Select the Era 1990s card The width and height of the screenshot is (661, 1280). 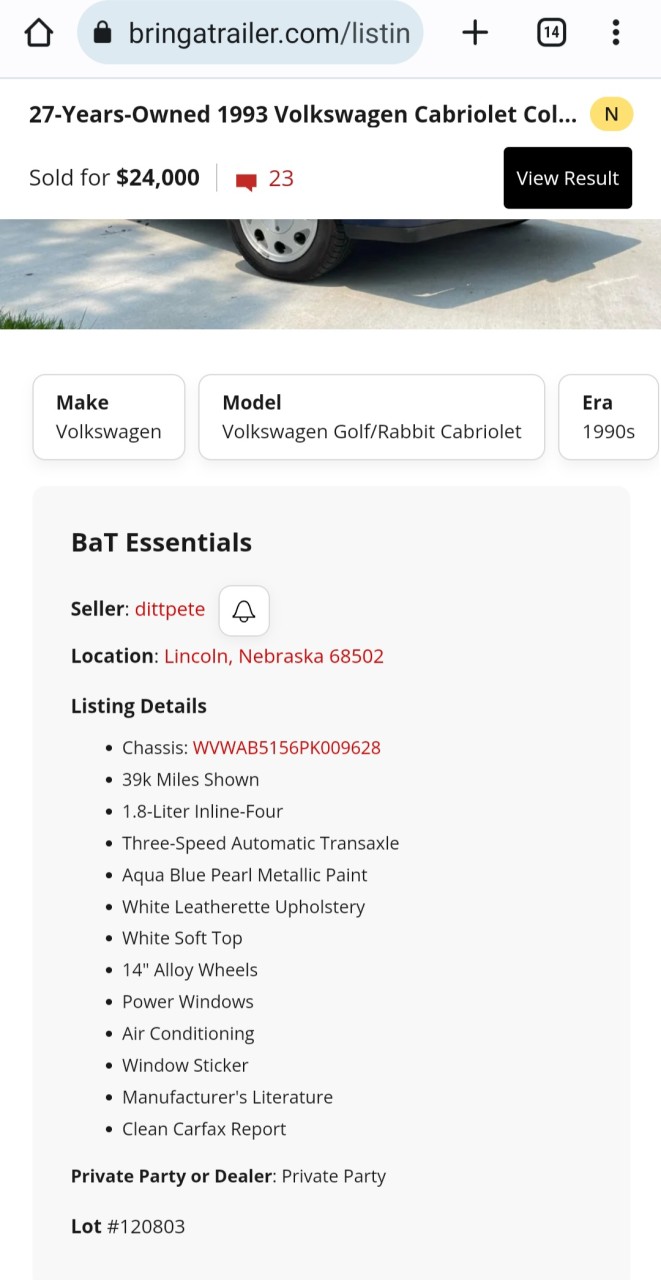(x=608, y=417)
